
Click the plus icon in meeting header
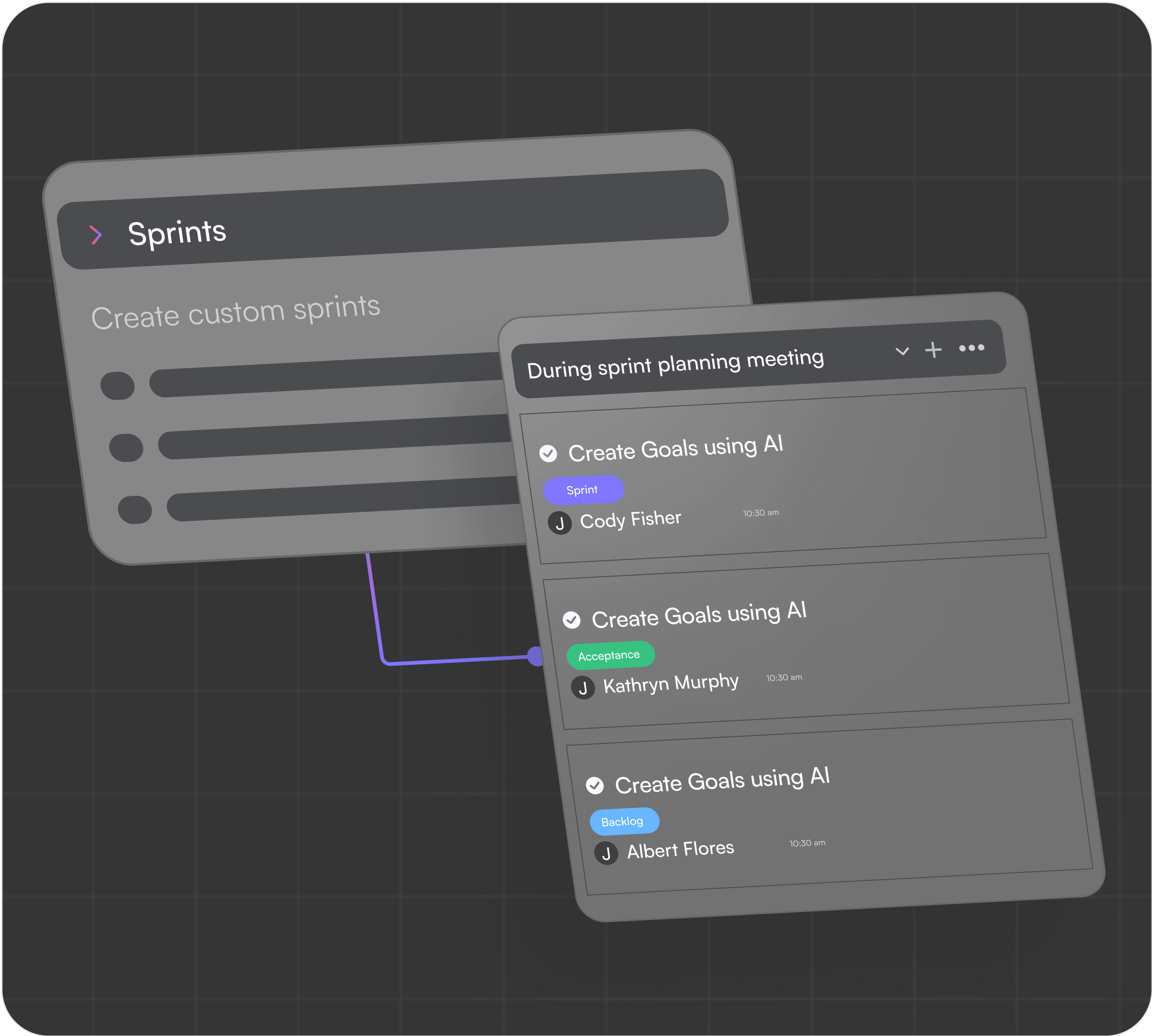934,349
